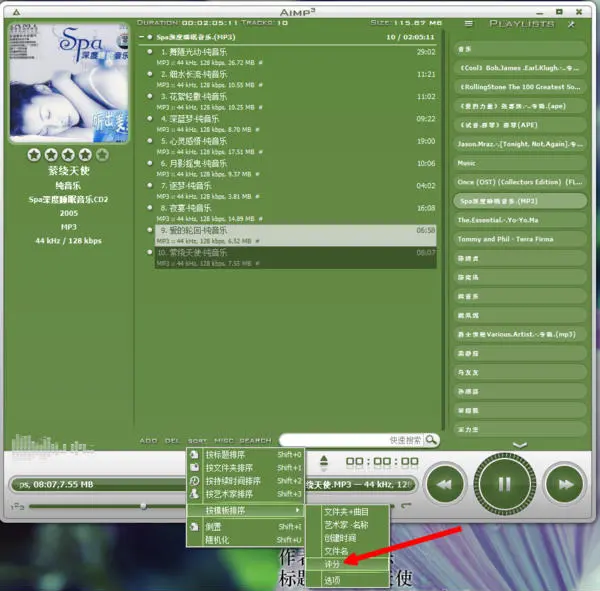The height and width of the screenshot is (591, 600).
Task: Toggle the repeat icon left of slider
Action: point(17,506)
